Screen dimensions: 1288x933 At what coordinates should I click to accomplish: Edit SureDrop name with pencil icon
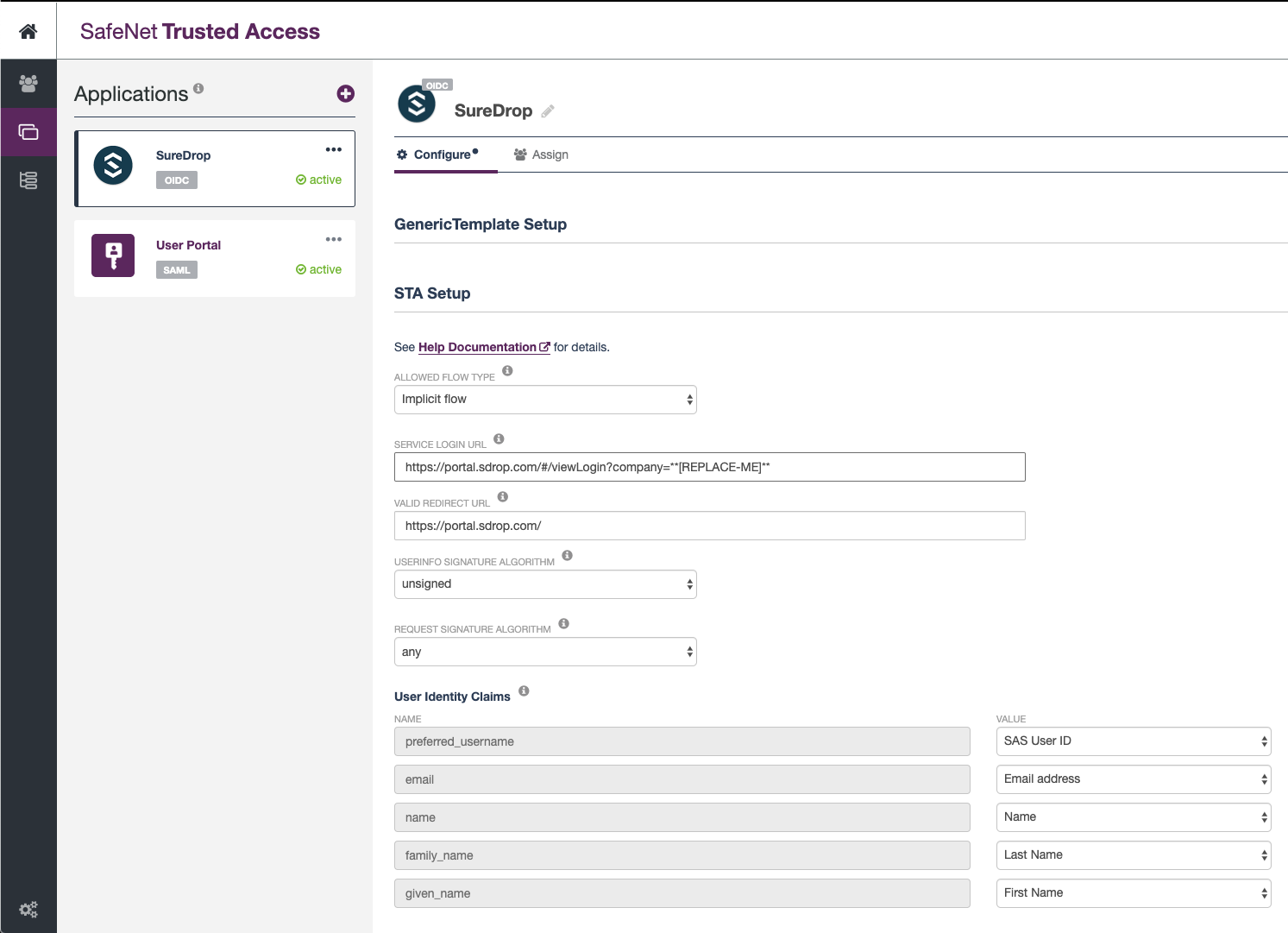548,111
